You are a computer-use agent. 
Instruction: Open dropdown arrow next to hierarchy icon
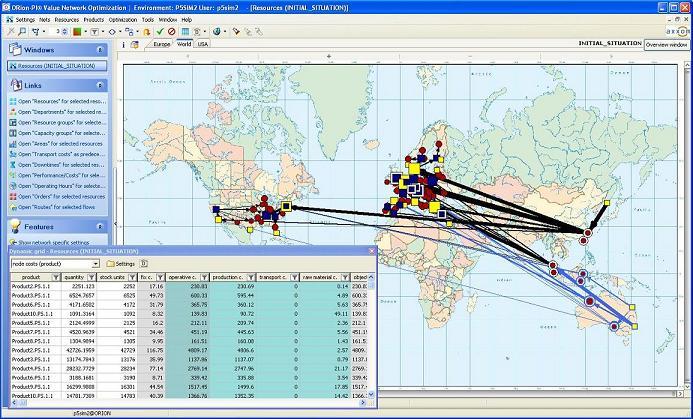(x=137, y=32)
